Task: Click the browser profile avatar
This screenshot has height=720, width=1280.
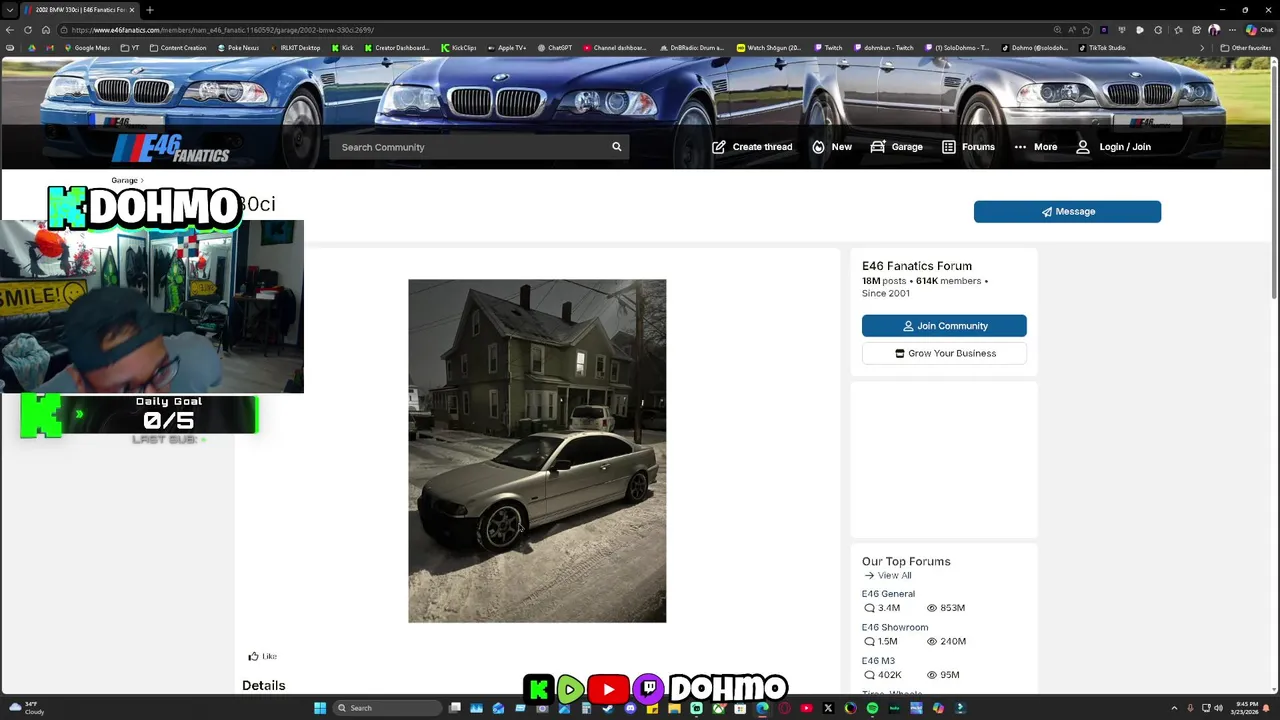Action: [1214, 30]
